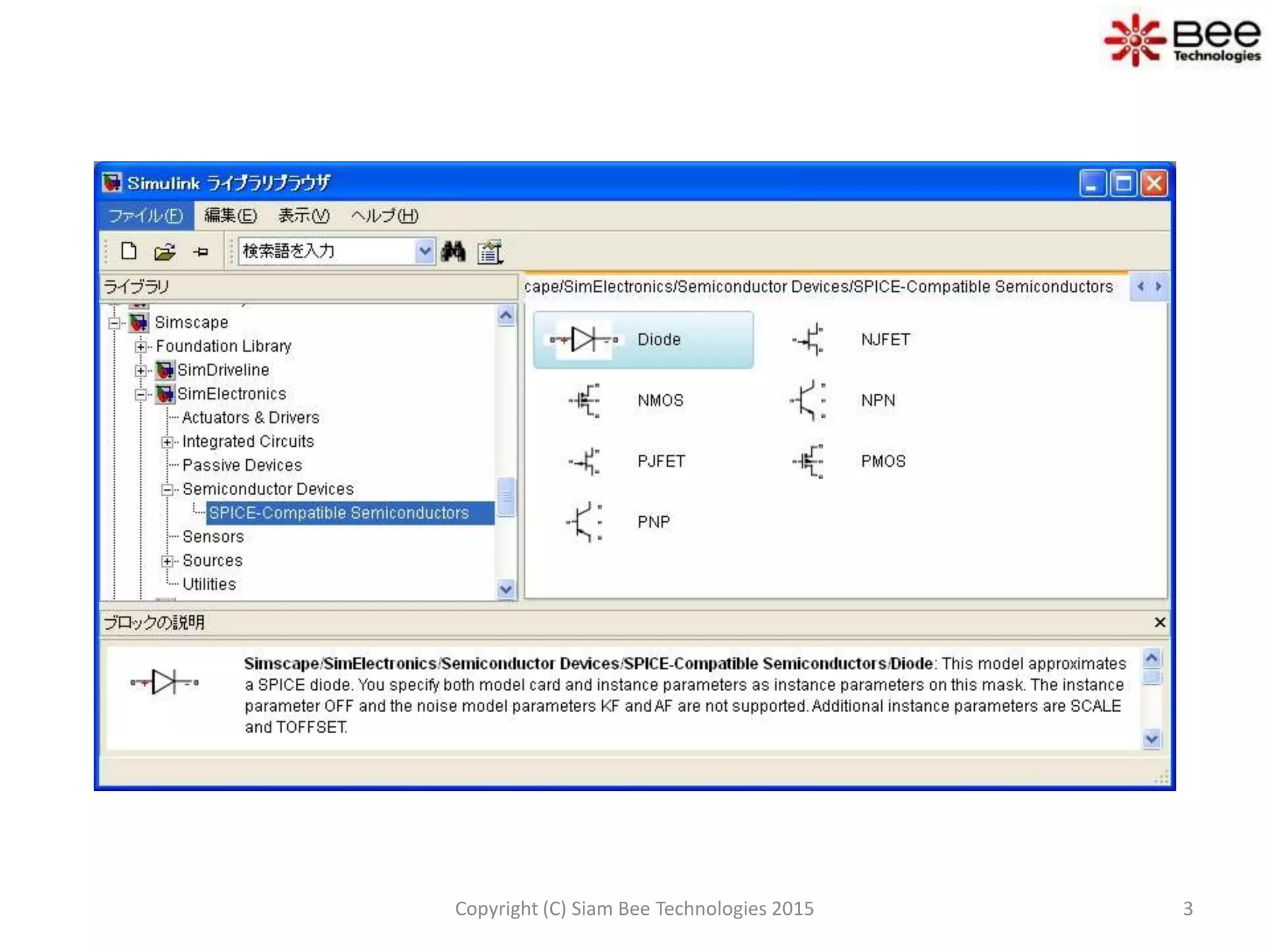The height and width of the screenshot is (952, 1270).
Task: Expand the Foundation Library node
Action: [x=141, y=346]
